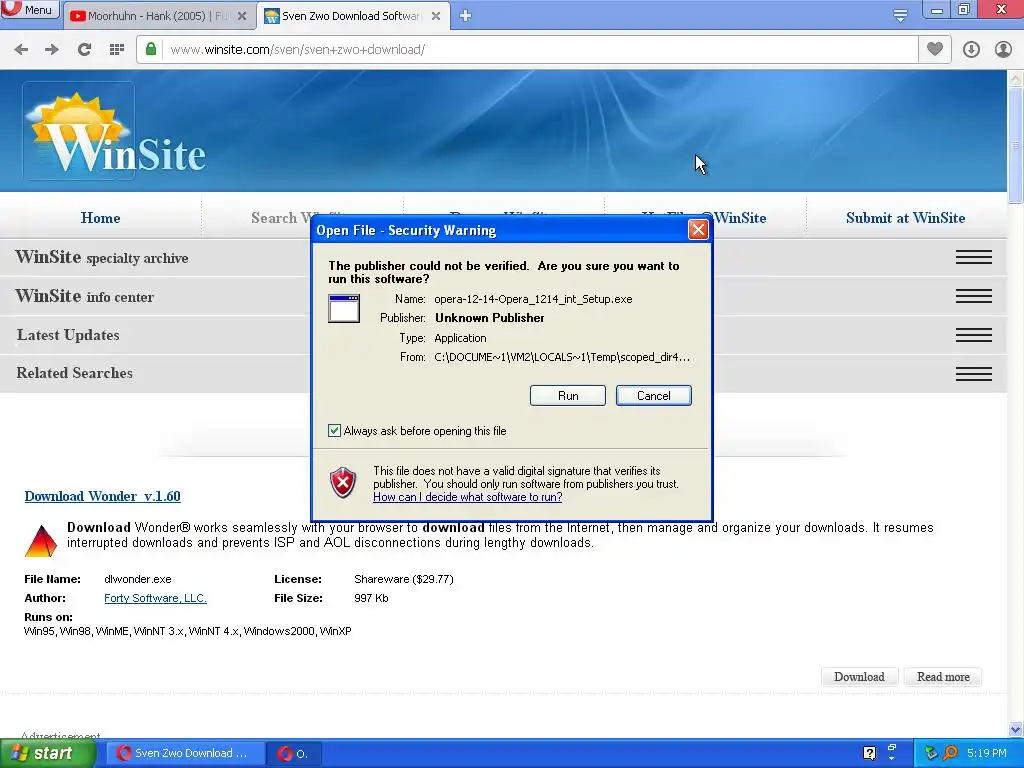
Task: Click the Download button for Download Wonder
Action: tap(859, 677)
